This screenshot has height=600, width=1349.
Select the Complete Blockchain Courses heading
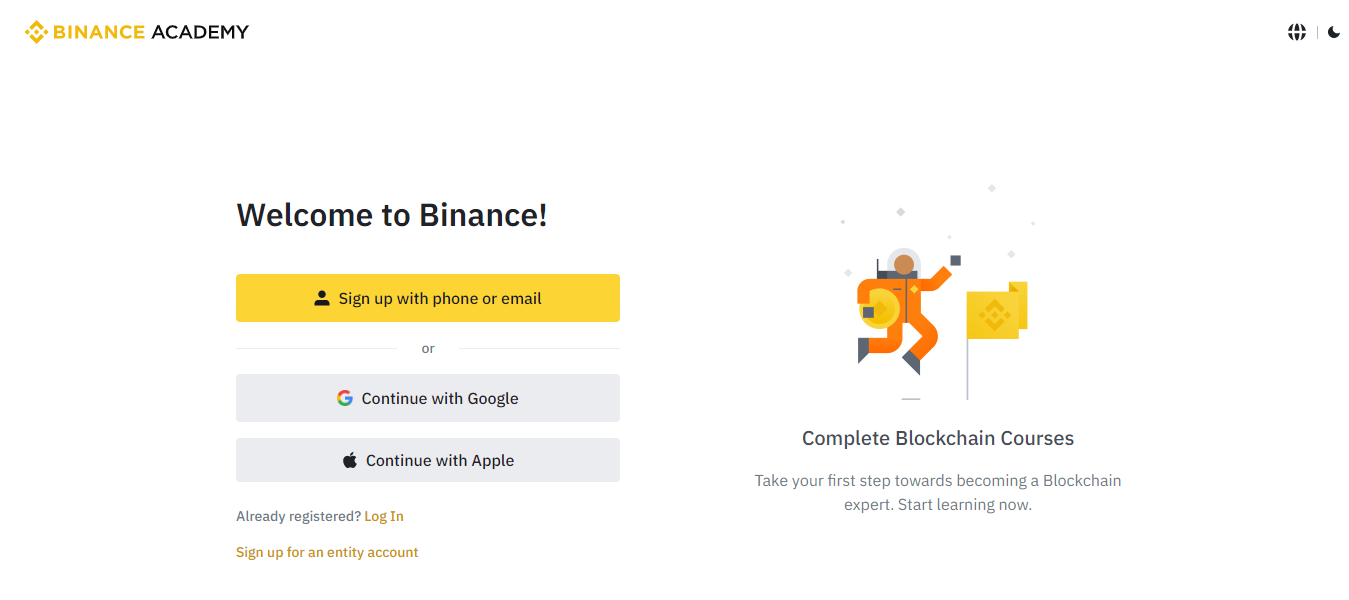point(938,438)
